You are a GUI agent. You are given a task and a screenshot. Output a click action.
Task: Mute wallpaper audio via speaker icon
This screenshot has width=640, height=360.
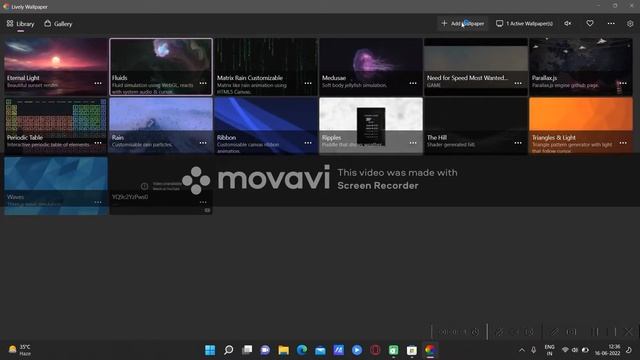568,24
